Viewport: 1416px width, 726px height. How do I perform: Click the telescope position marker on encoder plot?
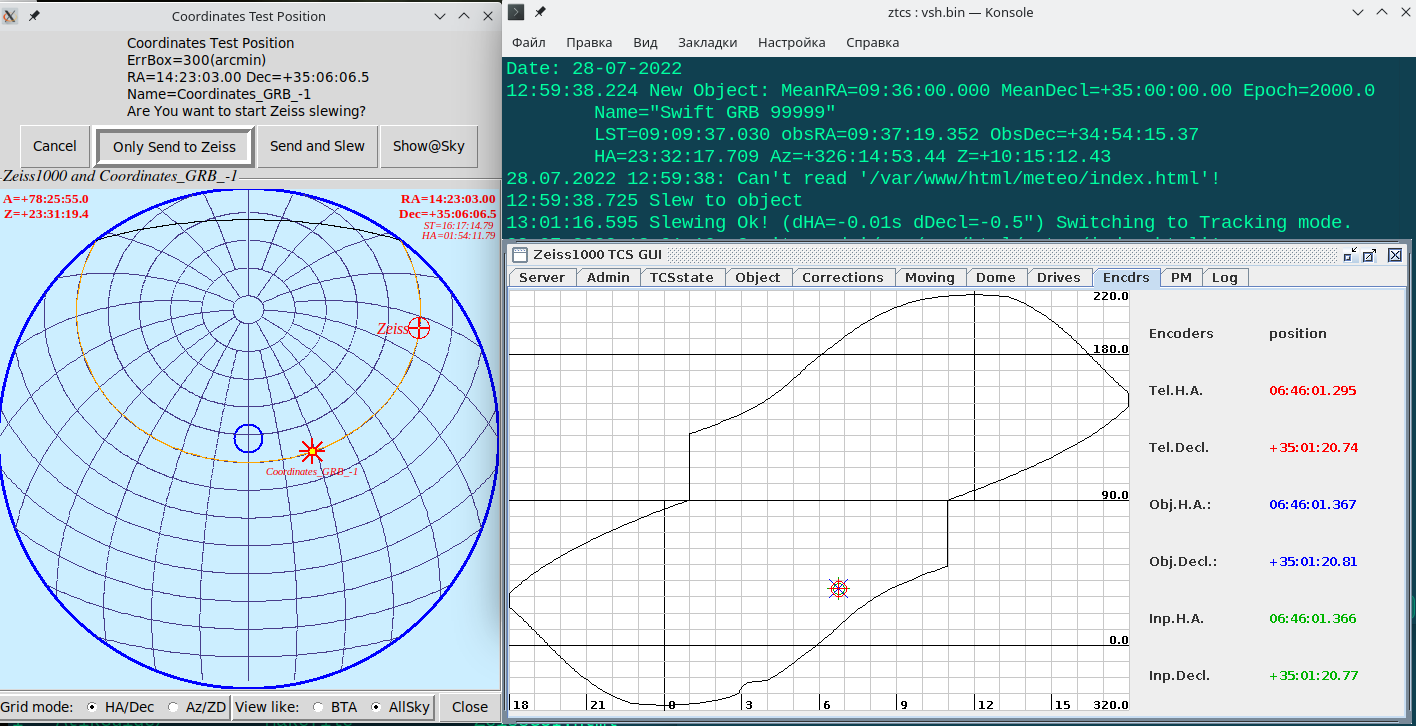(x=838, y=588)
